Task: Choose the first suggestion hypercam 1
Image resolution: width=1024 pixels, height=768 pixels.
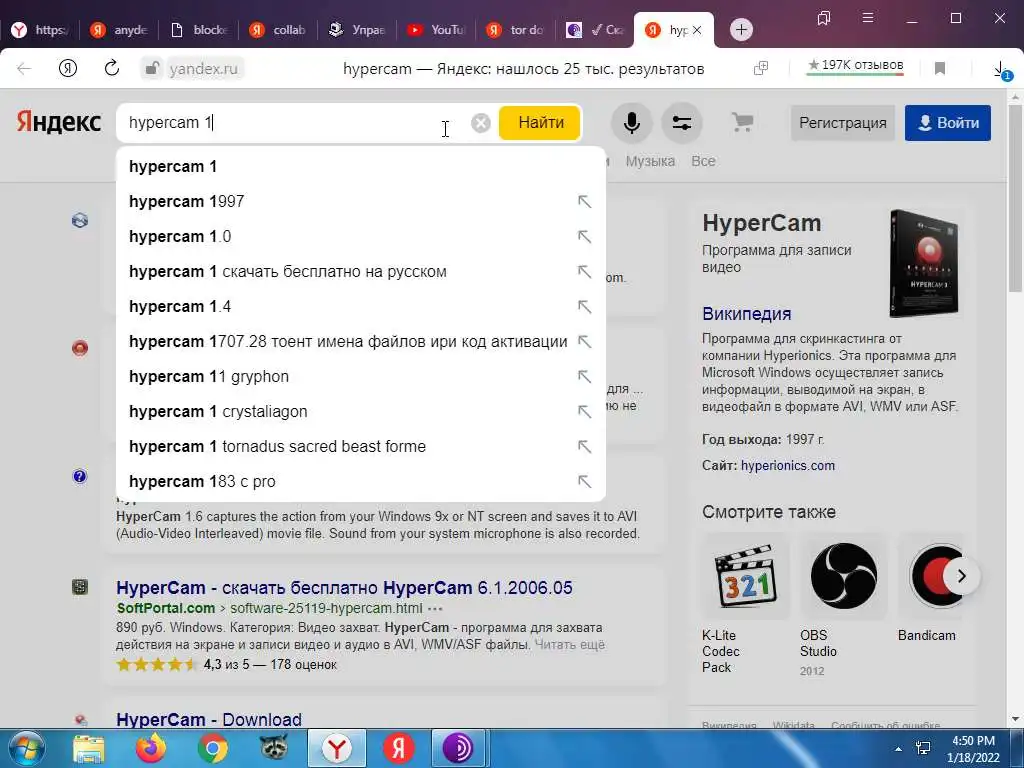Action: tap(360, 167)
